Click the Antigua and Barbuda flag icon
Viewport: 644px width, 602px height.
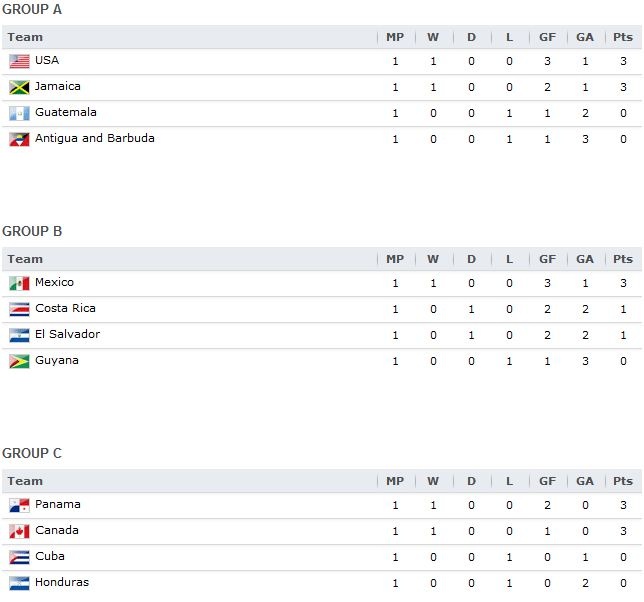[19, 139]
